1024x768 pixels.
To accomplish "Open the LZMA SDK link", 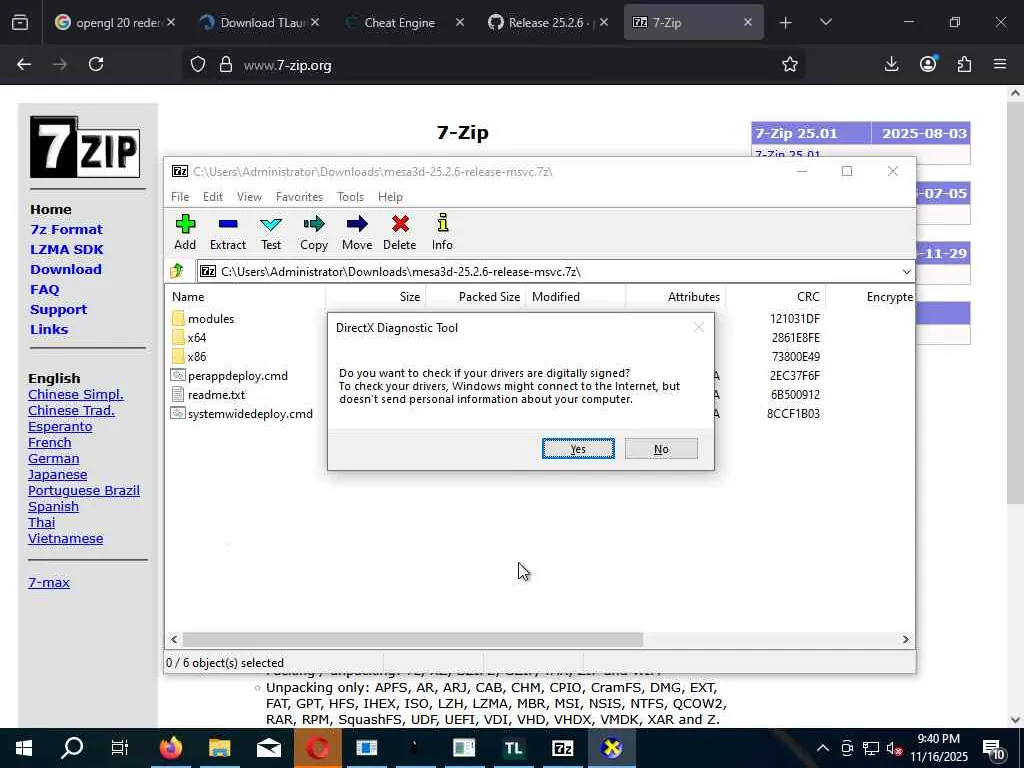I will pos(67,249).
